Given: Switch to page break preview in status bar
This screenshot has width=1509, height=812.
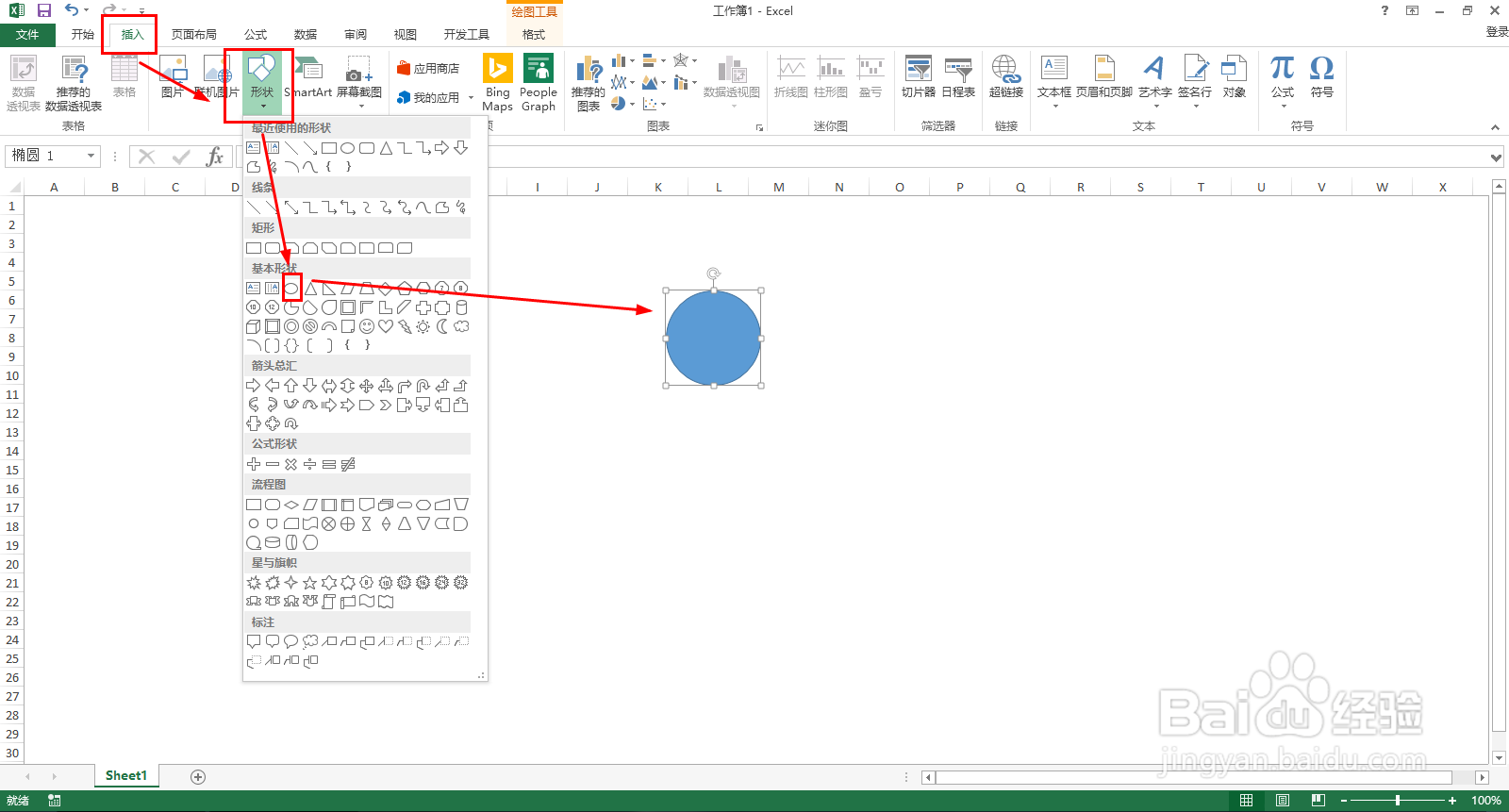Looking at the screenshot, I should (1318, 800).
